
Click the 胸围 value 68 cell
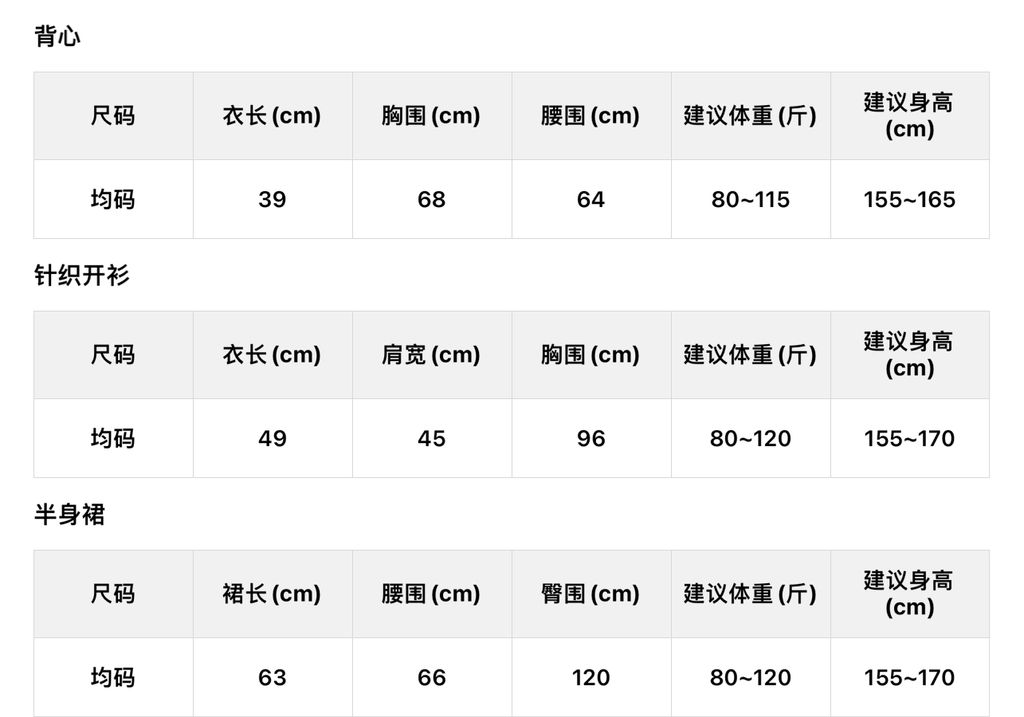[431, 200]
